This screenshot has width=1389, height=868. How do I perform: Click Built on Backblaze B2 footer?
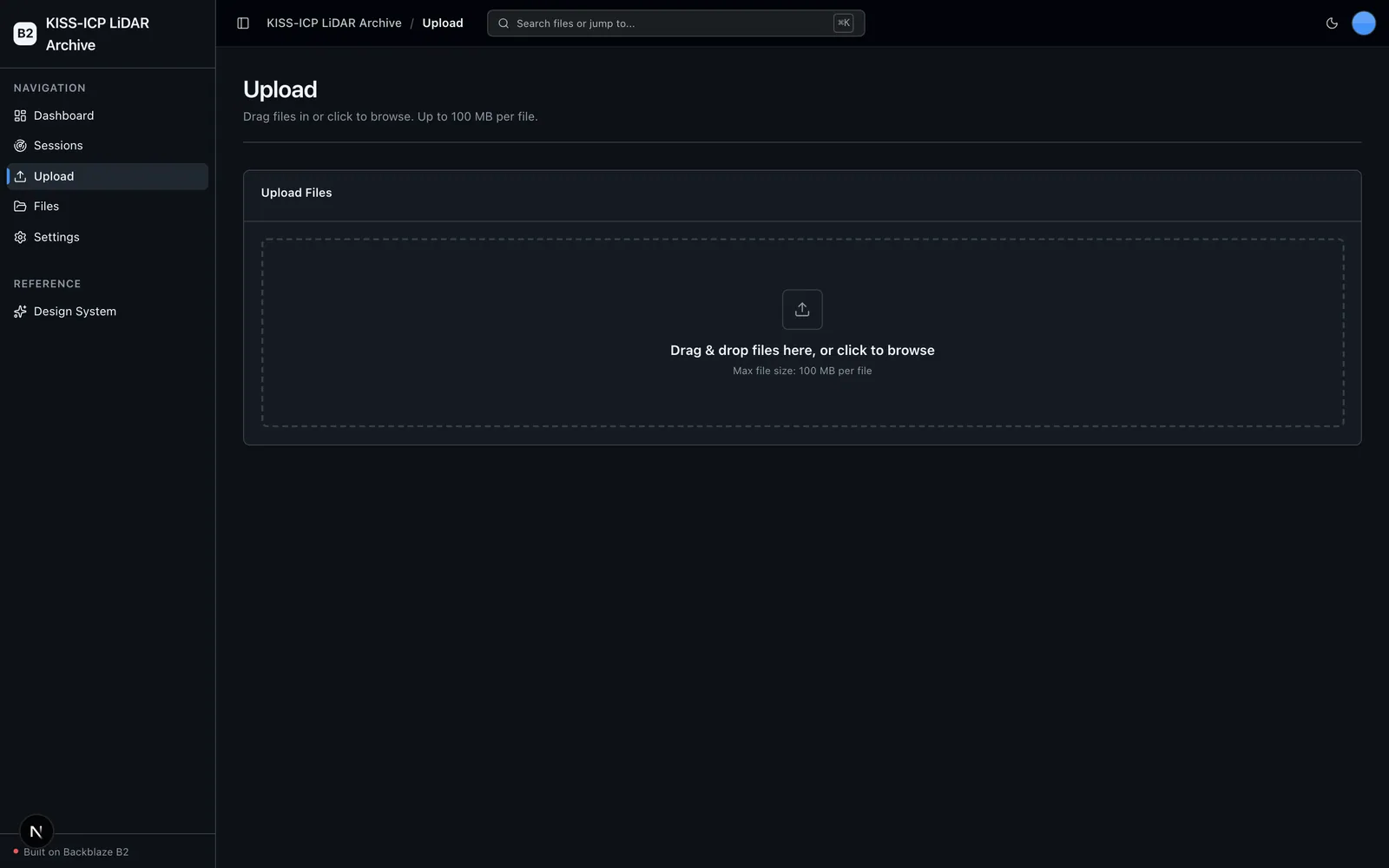[x=76, y=852]
